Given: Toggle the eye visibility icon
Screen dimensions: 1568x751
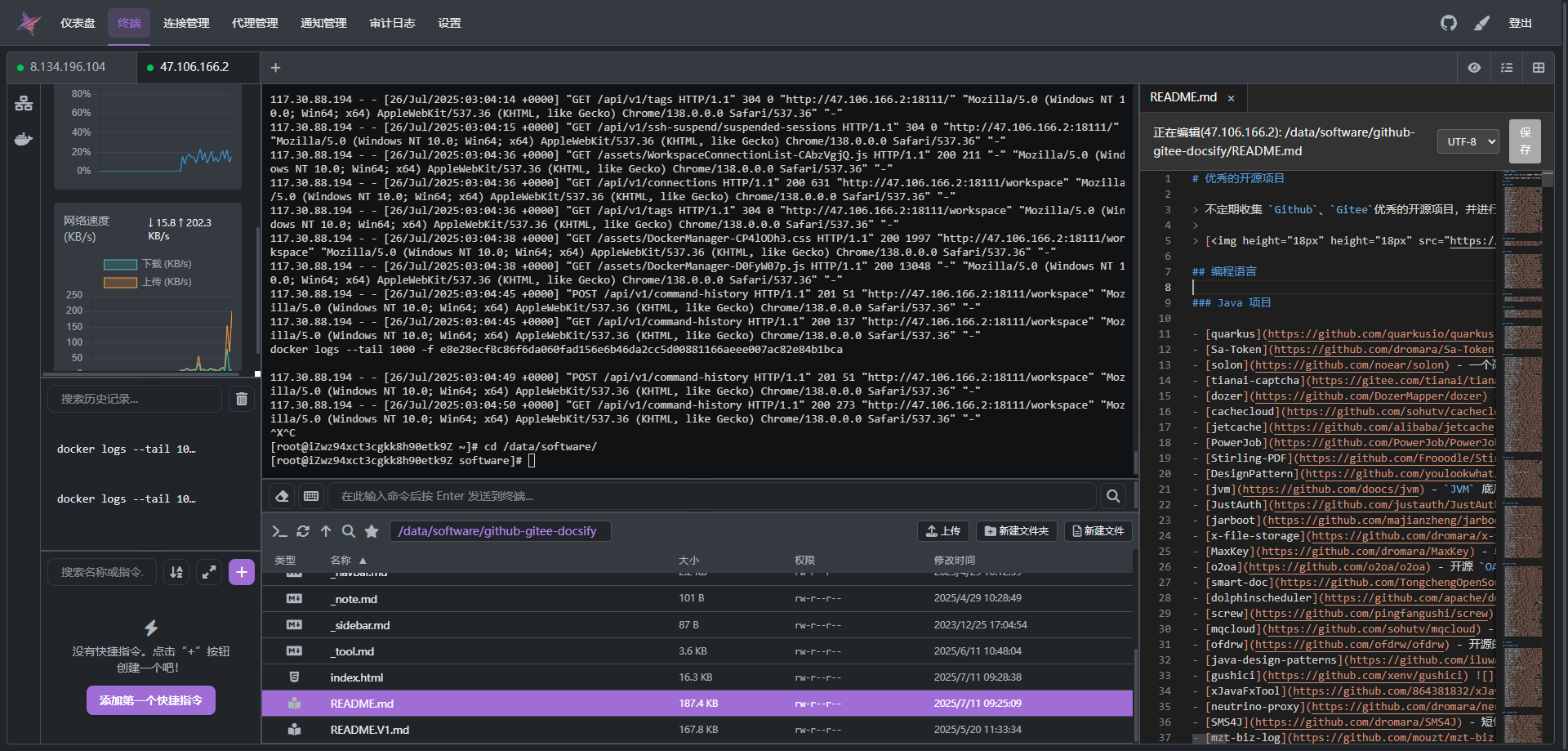Looking at the screenshot, I should coord(1474,68).
